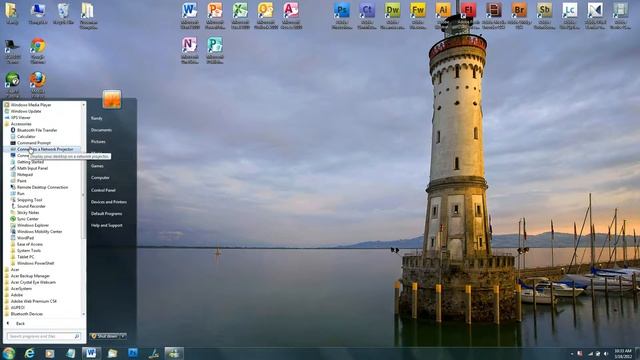Viewport: 640px width, 360px height.
Task: Open the Outlook desktop shortcut
Action: [266, 16]
